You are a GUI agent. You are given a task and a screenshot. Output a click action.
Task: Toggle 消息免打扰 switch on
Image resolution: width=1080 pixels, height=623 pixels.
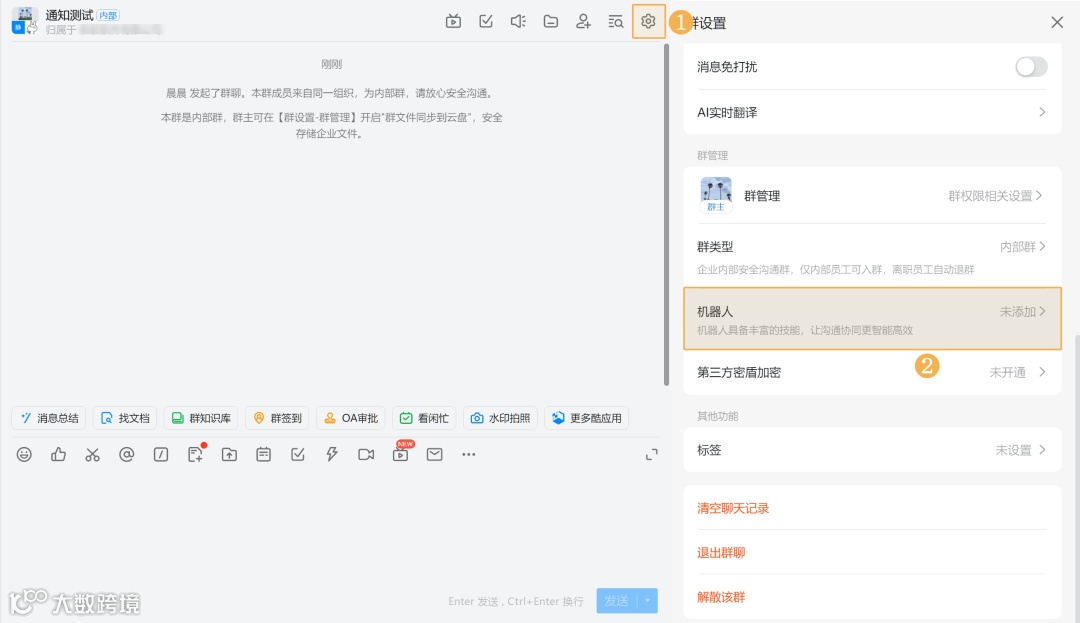(x=1030, y=66)
